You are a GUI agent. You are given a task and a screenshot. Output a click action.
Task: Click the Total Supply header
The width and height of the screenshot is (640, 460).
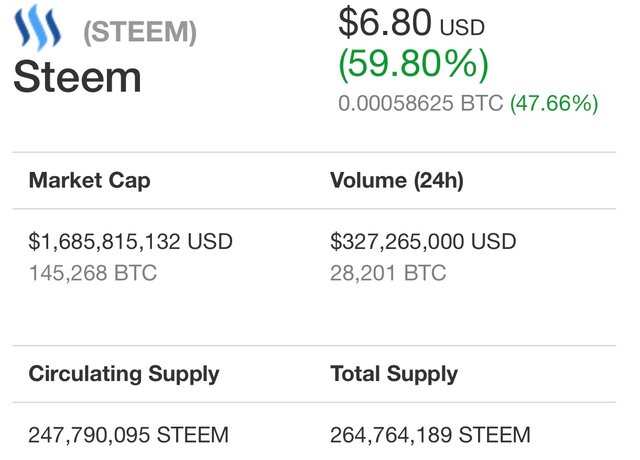coord(394,374)
